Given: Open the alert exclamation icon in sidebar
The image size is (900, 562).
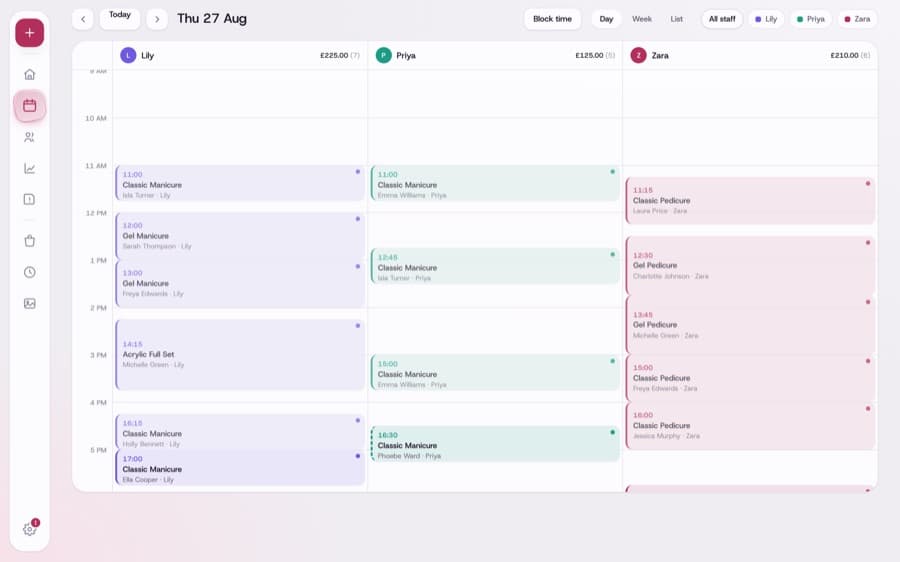Looking at the screenshot, I should (29, 199).
